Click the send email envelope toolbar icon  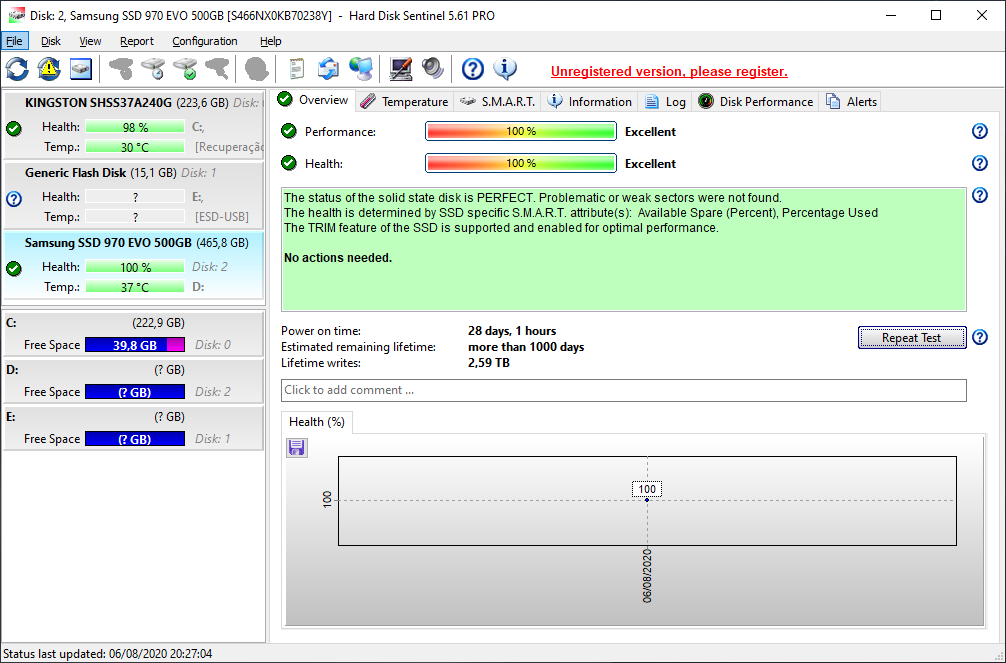[x=328, y=69]
